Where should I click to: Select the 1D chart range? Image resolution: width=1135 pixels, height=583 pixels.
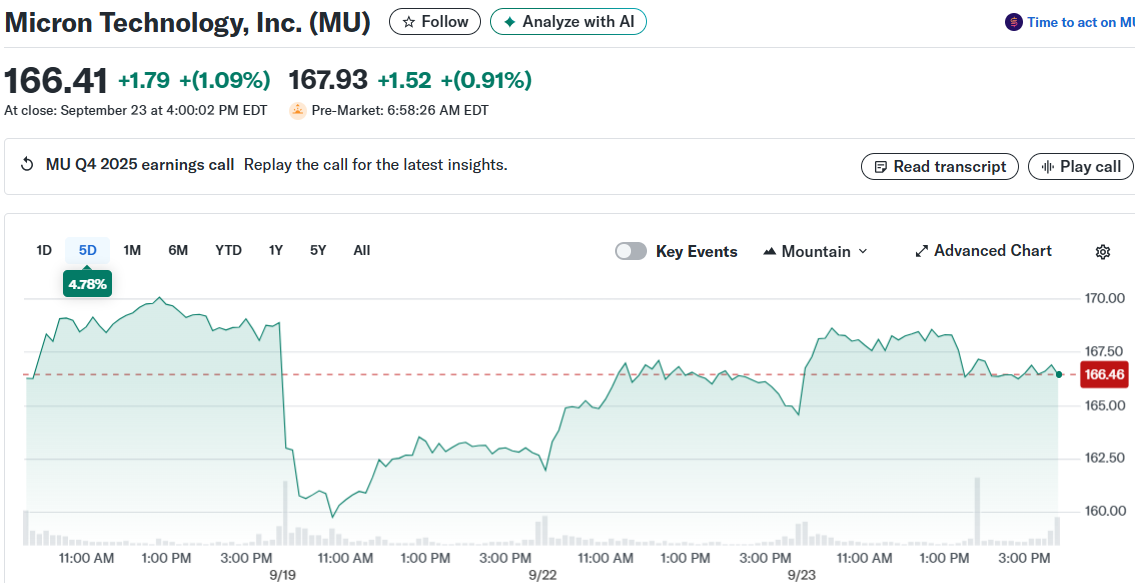click(x=44, y=251)
